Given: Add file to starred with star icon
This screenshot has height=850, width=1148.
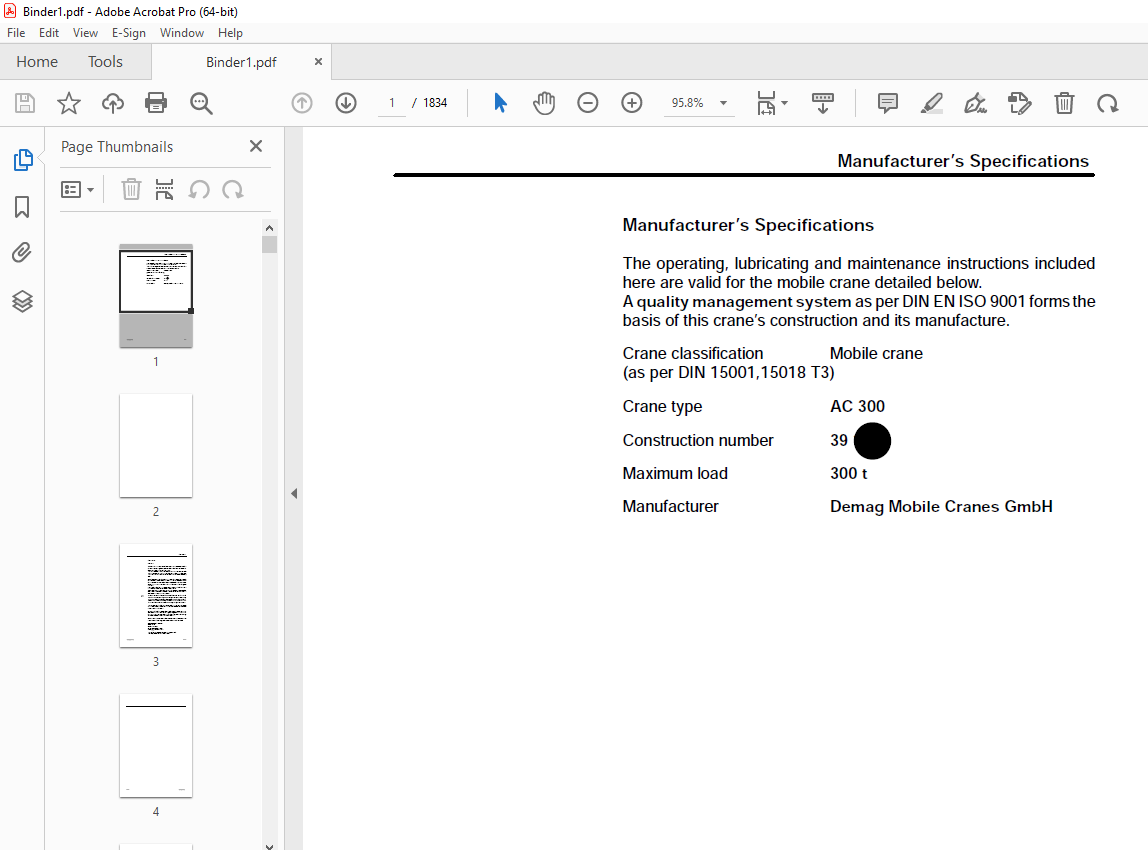Looking at the screenshot, I should 69,103.
